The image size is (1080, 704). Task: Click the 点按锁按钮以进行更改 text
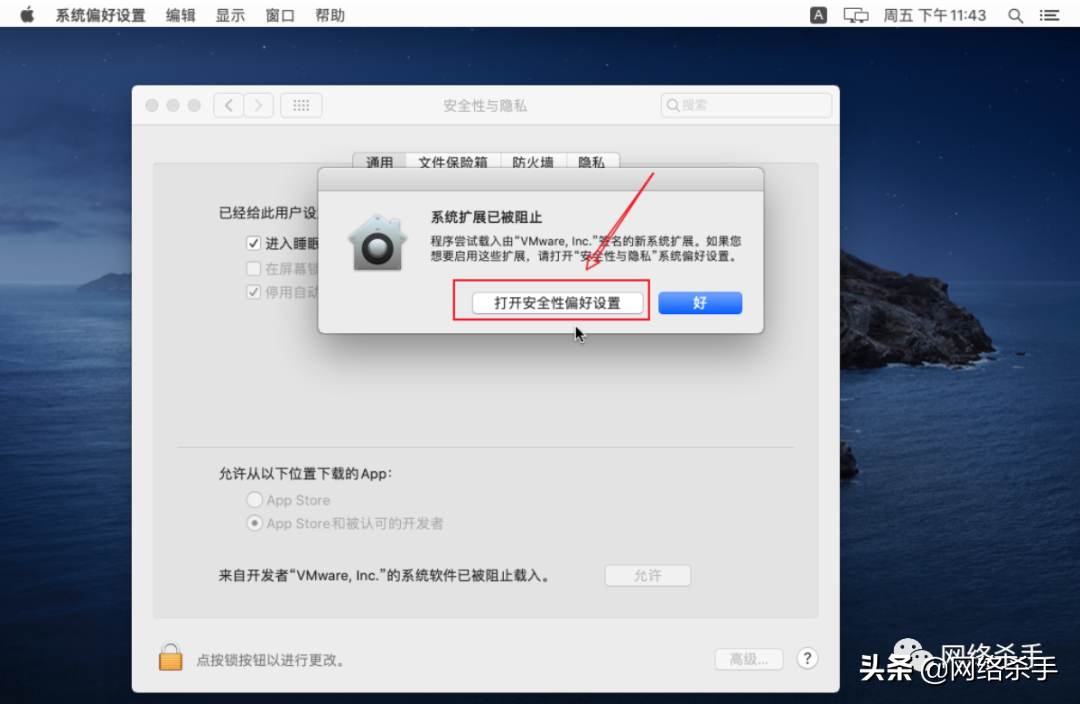click(270, 660)
